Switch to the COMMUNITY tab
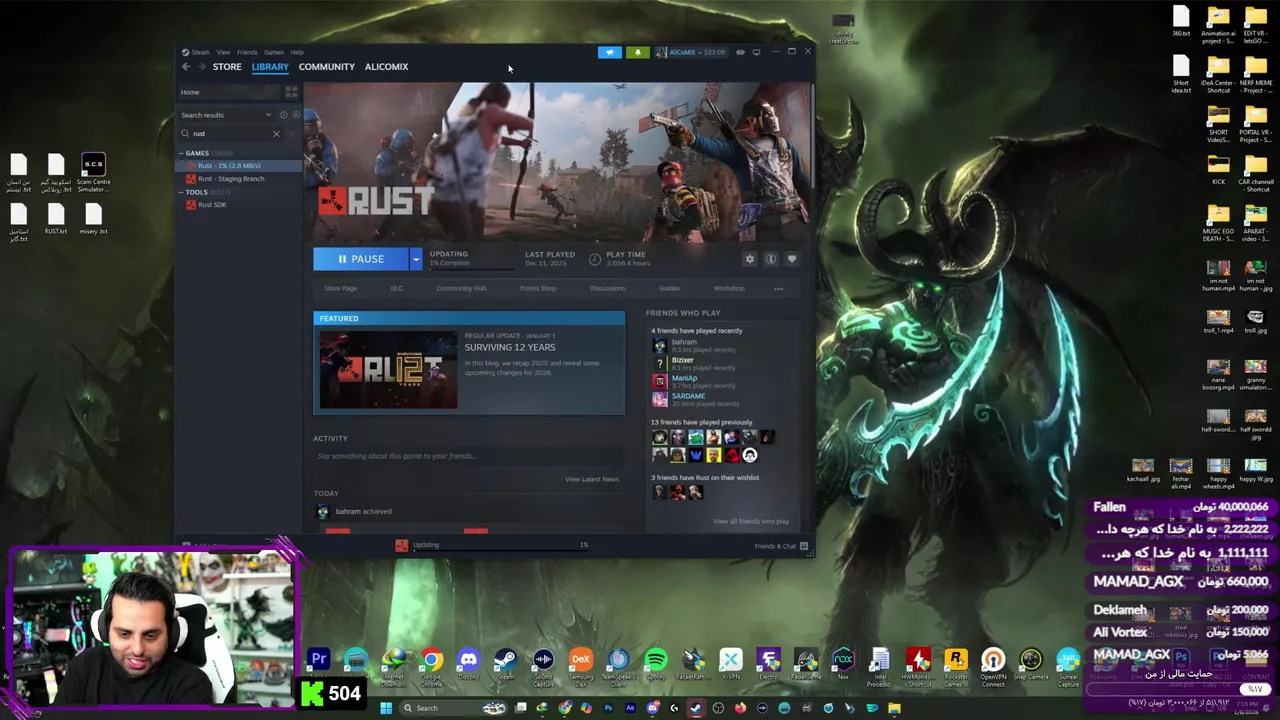The width and height of the screenshot is (1280, 720). [327, 67]
